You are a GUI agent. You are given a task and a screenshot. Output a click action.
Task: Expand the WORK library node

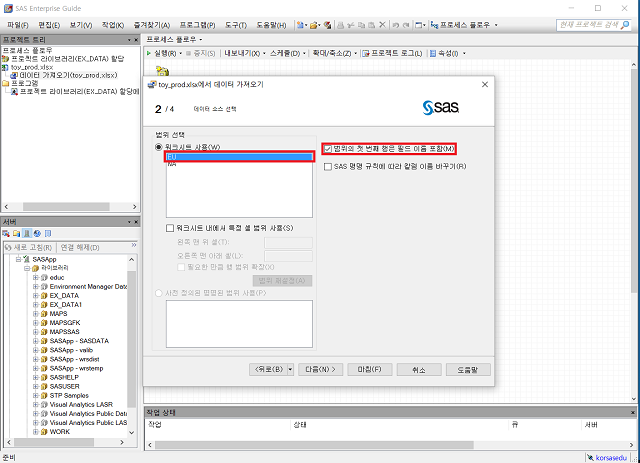pos(36,432)
